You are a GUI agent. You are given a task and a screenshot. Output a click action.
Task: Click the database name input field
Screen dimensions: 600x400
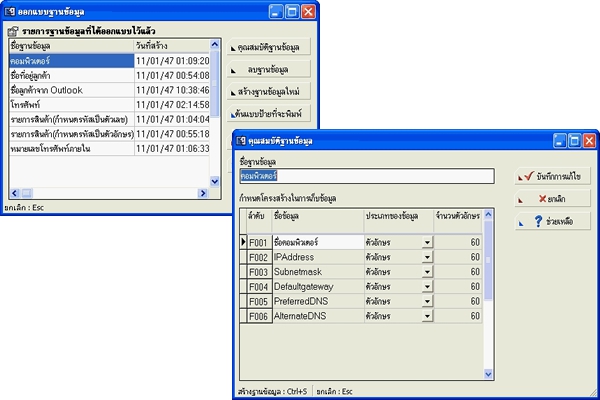(x=367, y=176)
